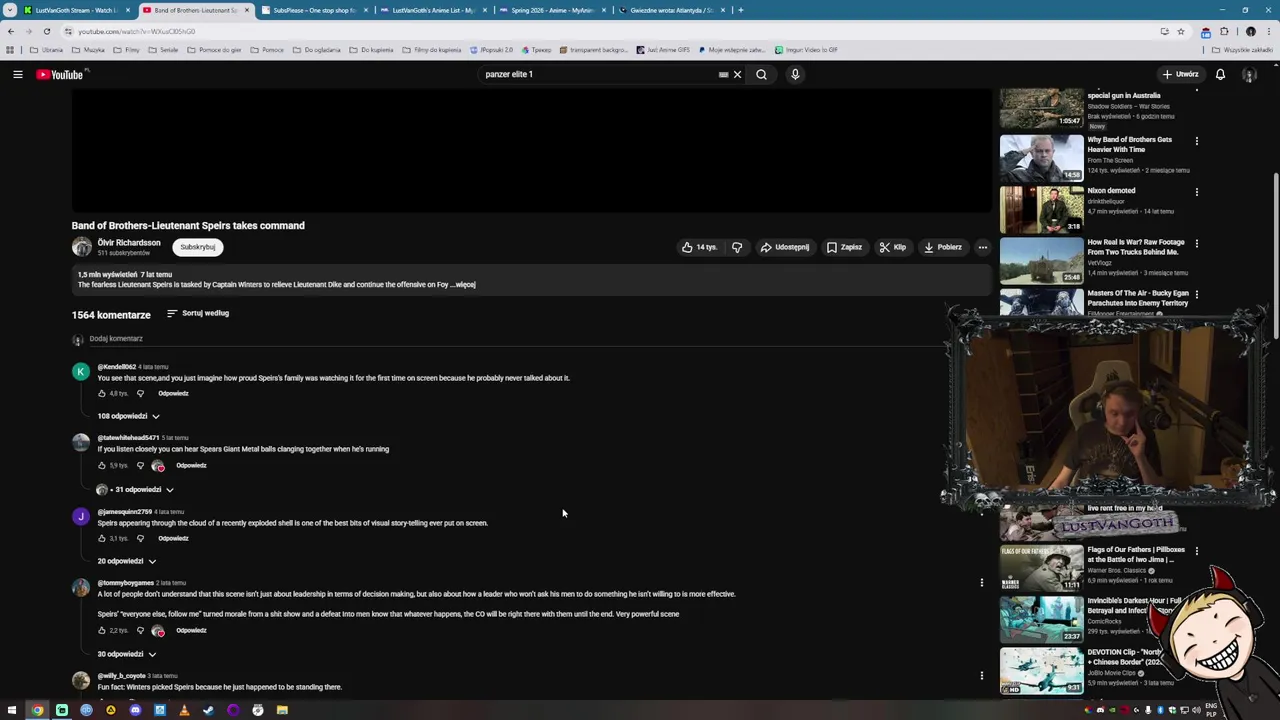Open 'Wszystkie zakładki' bookmarks folder
1280x720 pixels.
(x=1242, y=50)
